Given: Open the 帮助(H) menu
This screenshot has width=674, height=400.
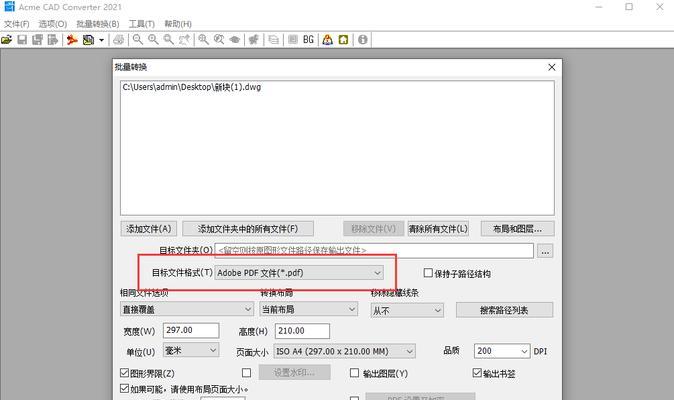Looking at the screenshot, I should (178, 24).
